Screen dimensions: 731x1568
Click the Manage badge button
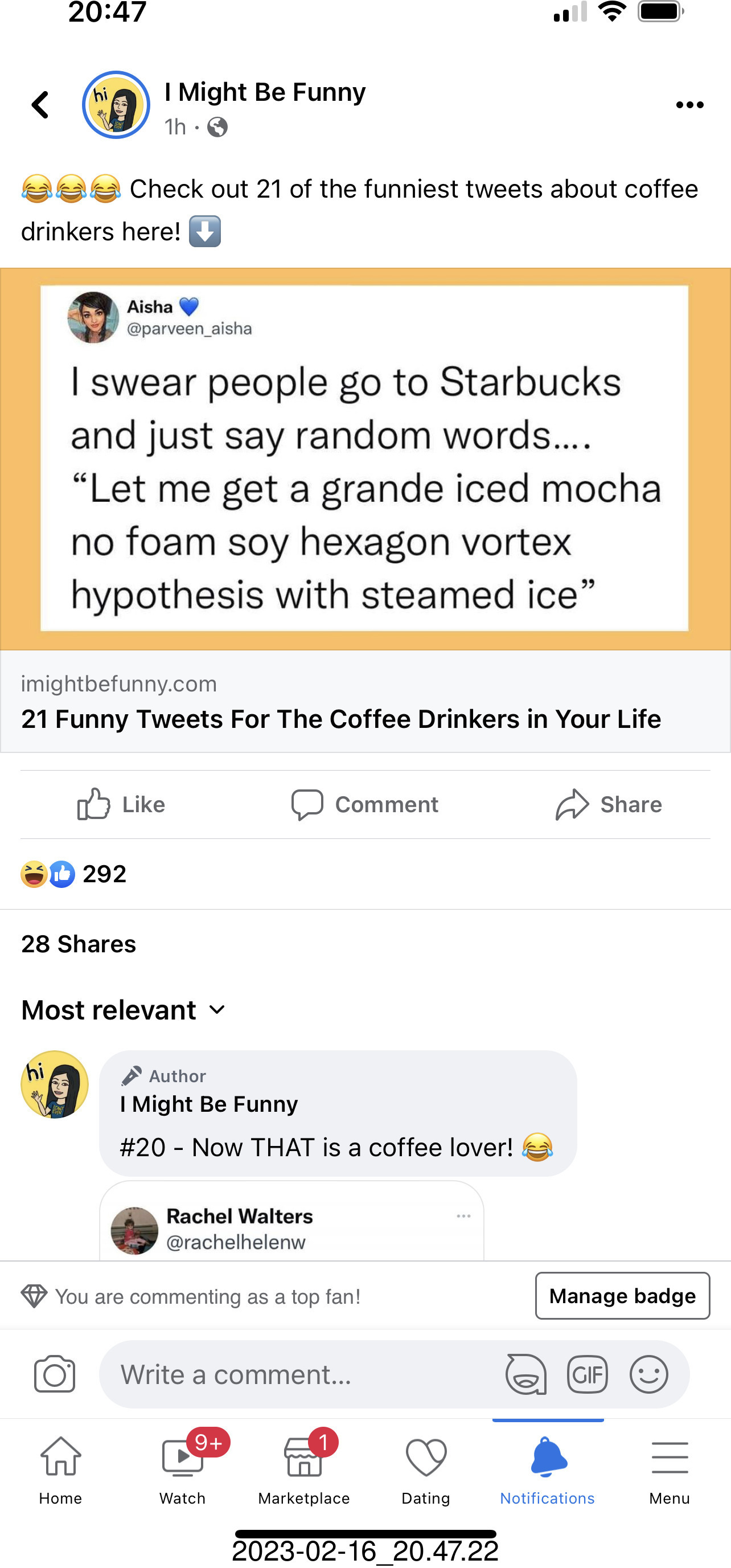[622, 1295]
